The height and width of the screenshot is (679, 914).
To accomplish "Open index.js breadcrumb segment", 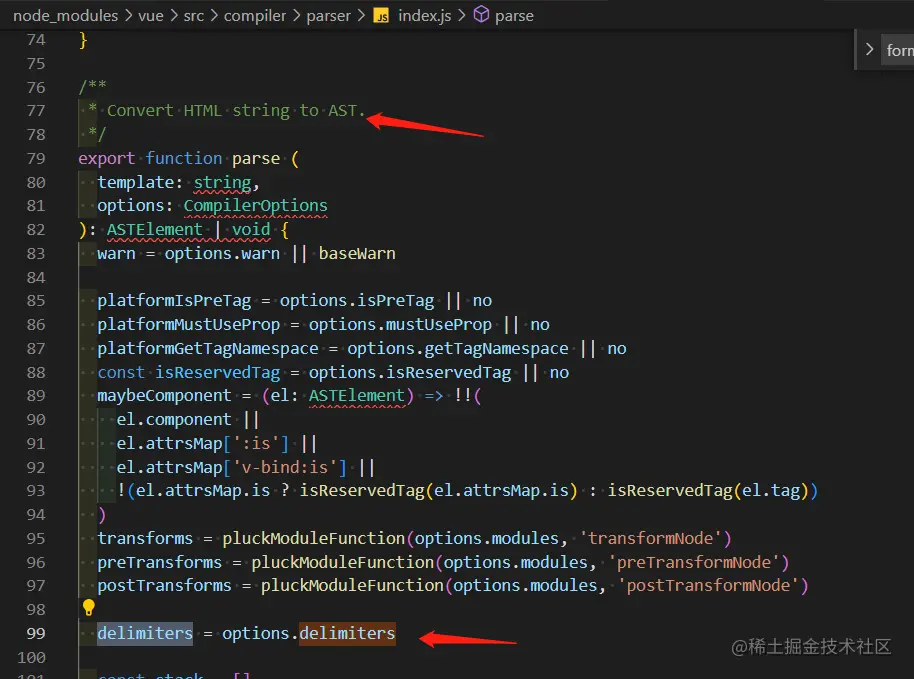I will [424, 16].
